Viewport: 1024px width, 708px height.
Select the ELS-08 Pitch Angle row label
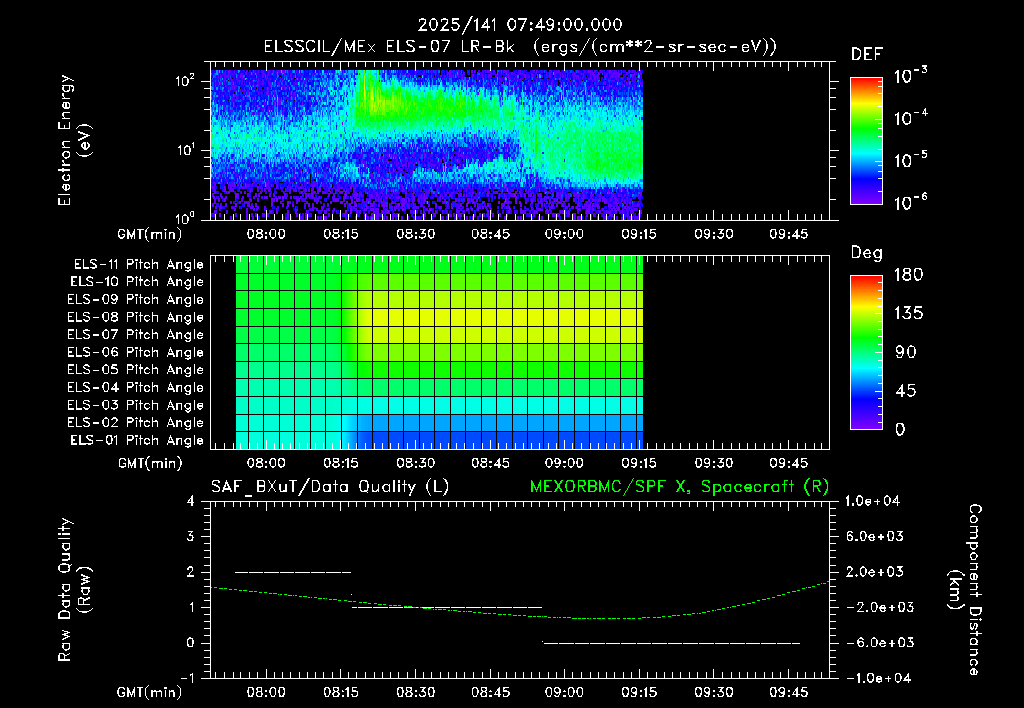coord(136,317)
